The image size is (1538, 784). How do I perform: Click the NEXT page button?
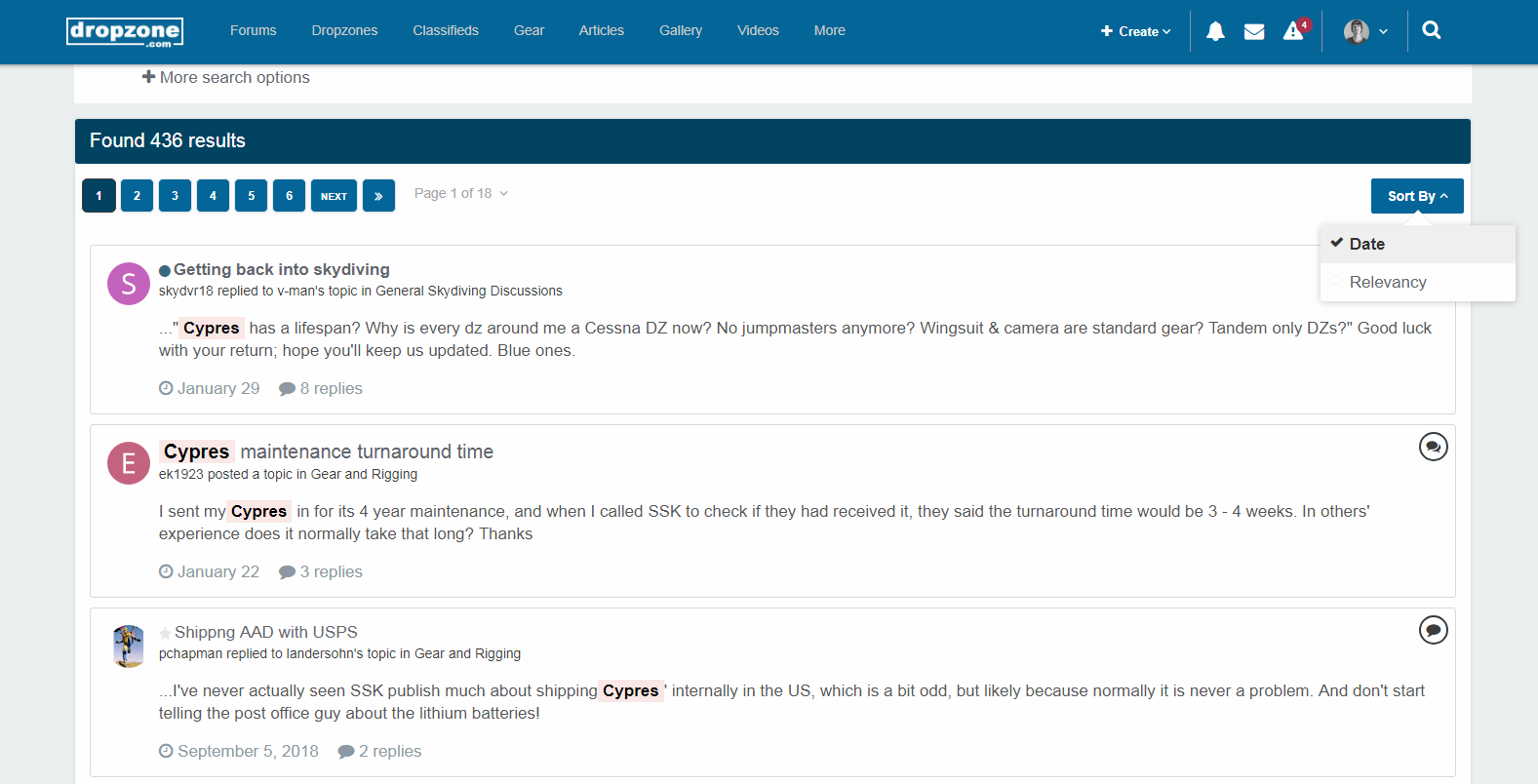coord(334,196)
